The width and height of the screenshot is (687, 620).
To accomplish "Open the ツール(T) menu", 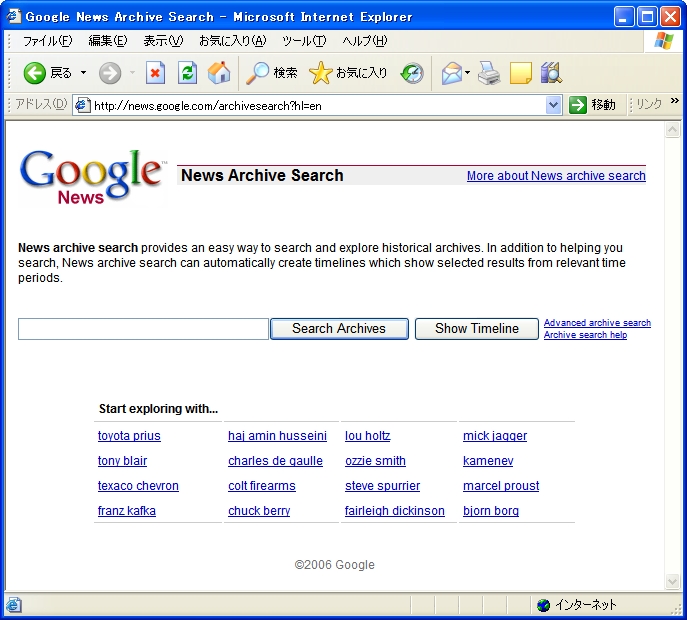I will (304, 41).
